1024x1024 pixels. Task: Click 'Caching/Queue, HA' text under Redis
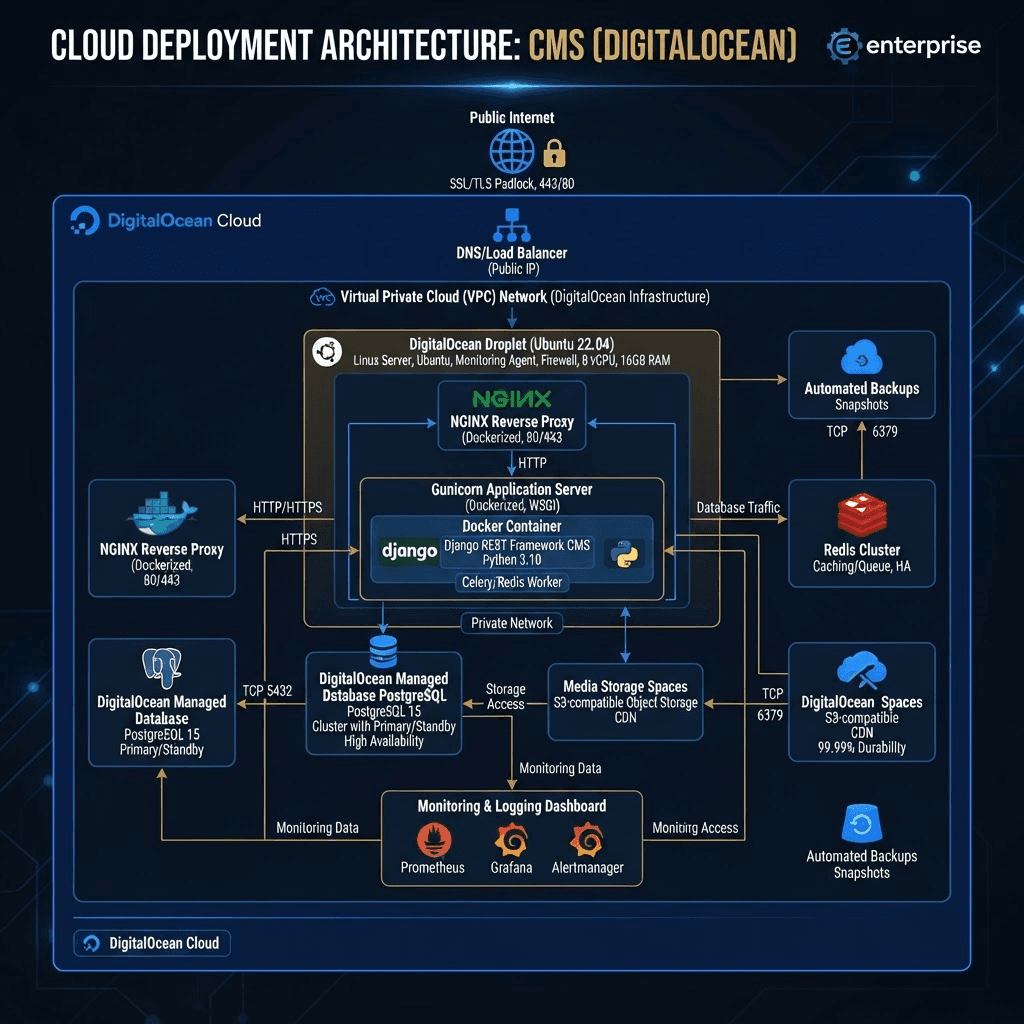pyautogui.click(x=861, y=566)
